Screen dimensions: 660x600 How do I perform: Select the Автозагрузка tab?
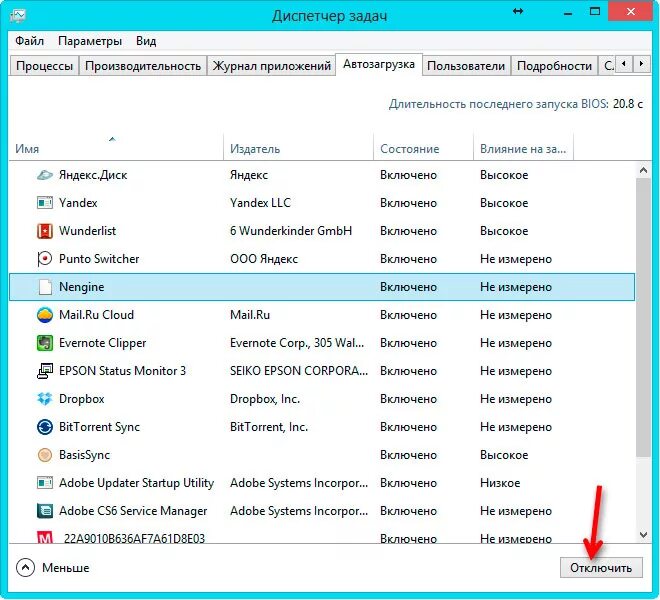pyautogui.click(x=379, y=64)
